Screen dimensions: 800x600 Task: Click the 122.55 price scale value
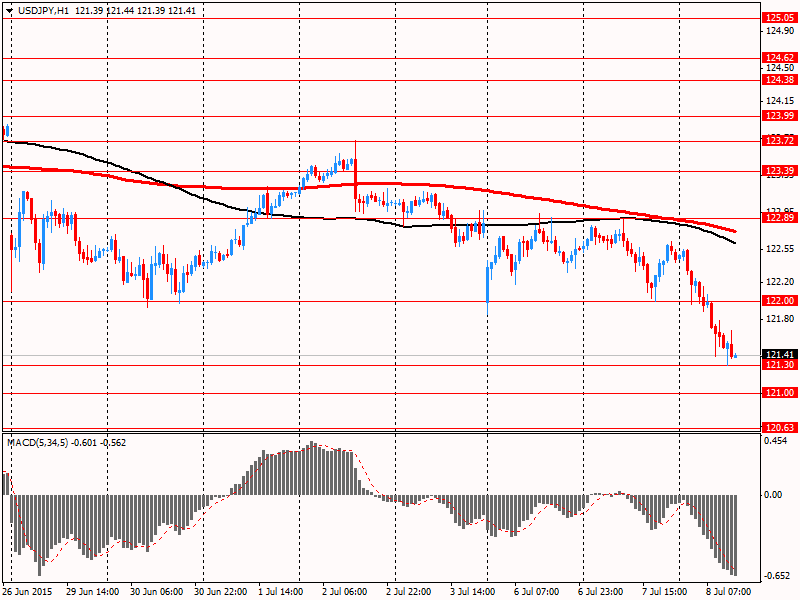[x=780, y=249]
